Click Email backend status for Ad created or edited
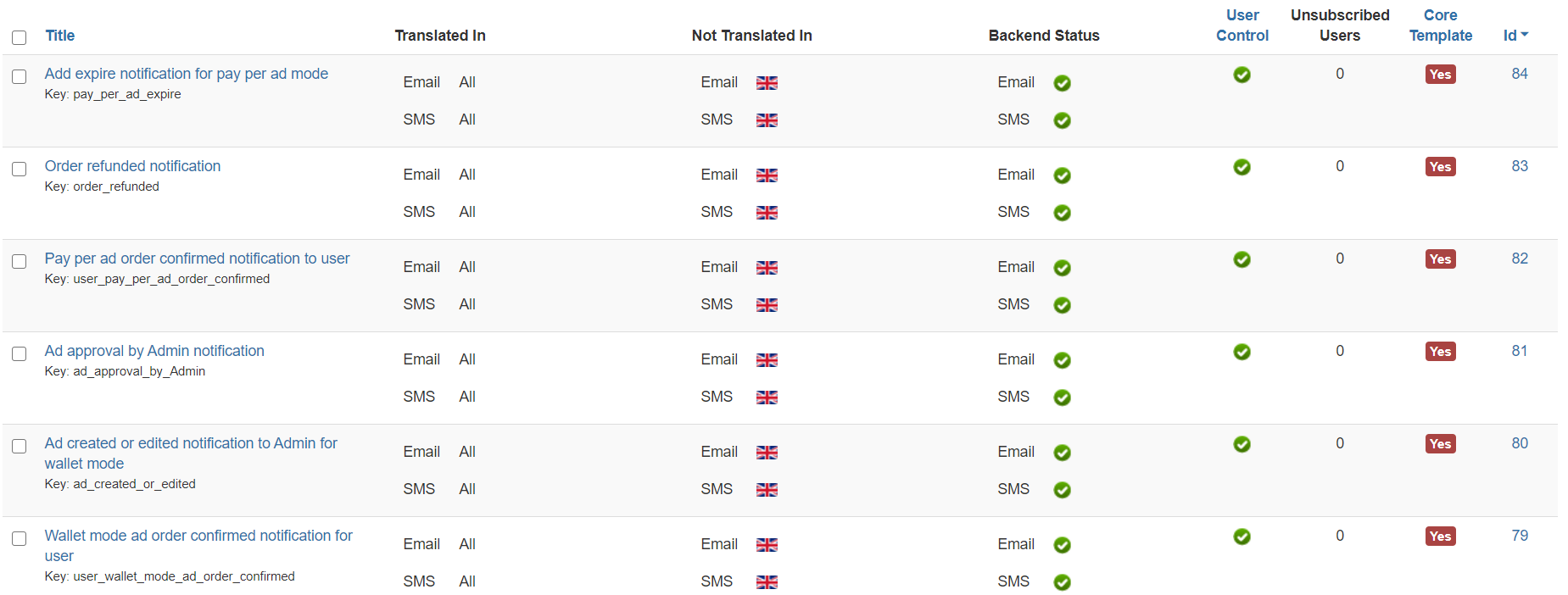This screenshot has height=595, width=1568. point(1062,453)
